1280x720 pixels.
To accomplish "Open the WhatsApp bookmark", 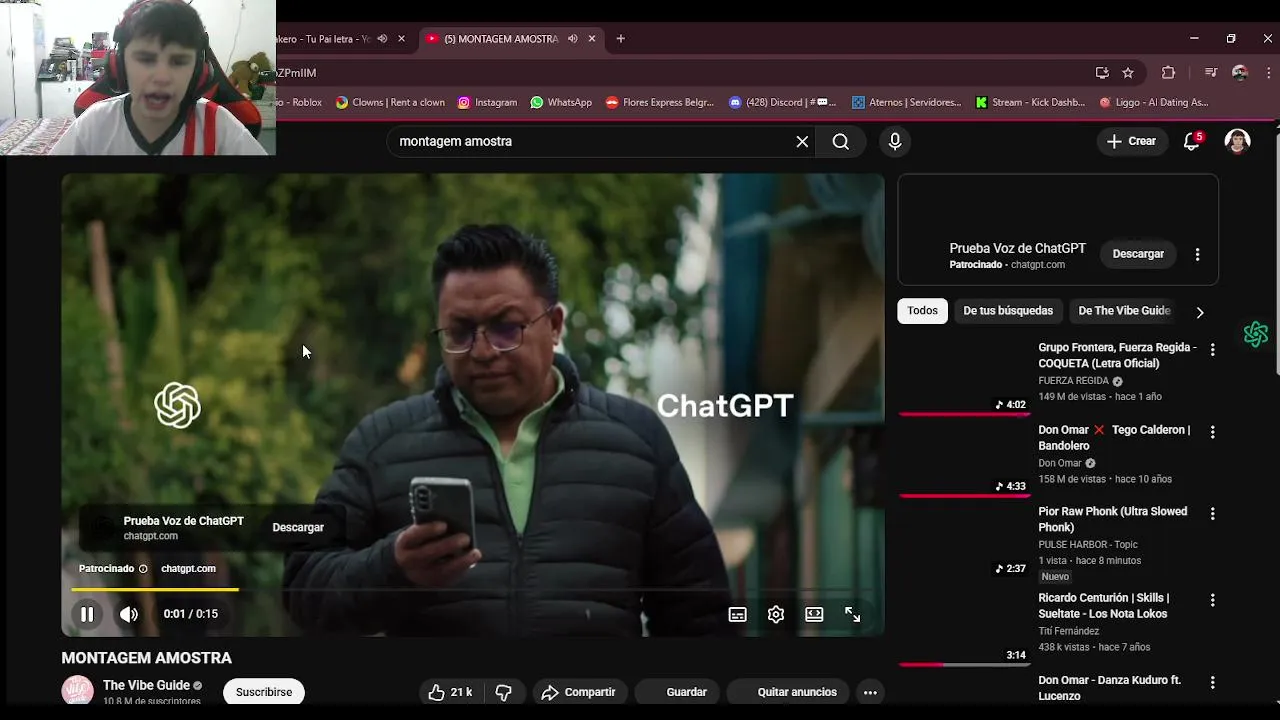I will [561, 102].
